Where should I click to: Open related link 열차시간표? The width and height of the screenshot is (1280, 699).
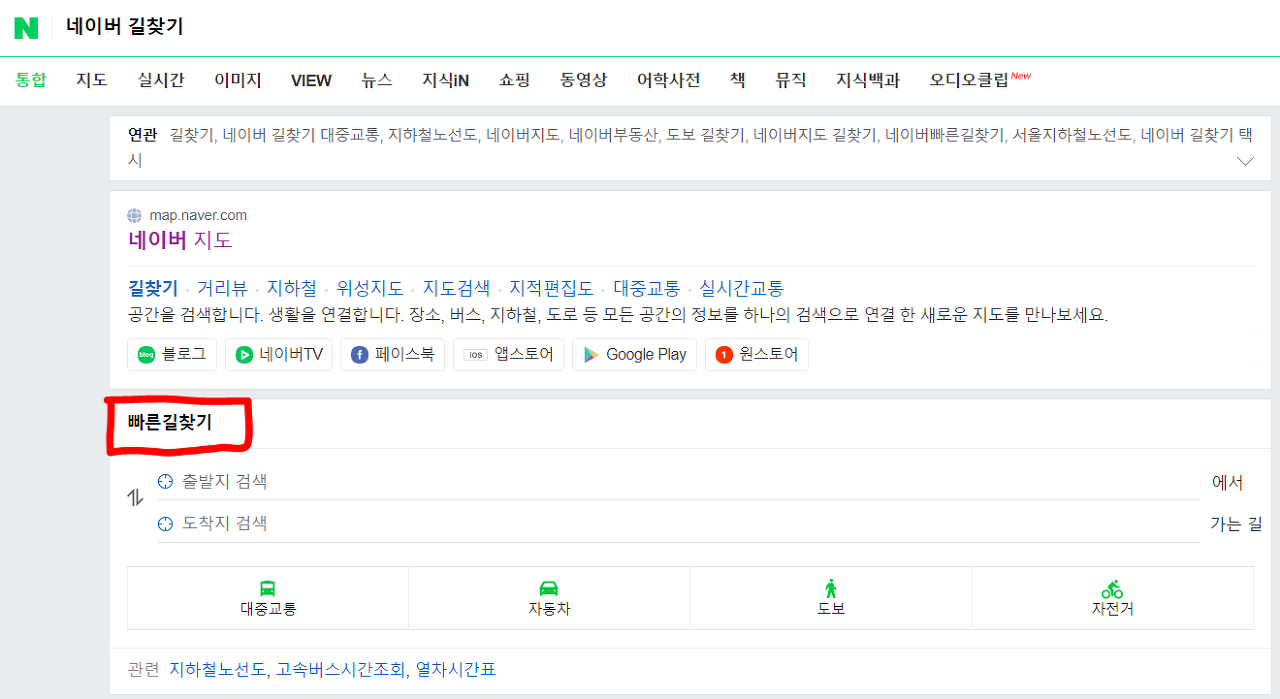click(456, 669)
